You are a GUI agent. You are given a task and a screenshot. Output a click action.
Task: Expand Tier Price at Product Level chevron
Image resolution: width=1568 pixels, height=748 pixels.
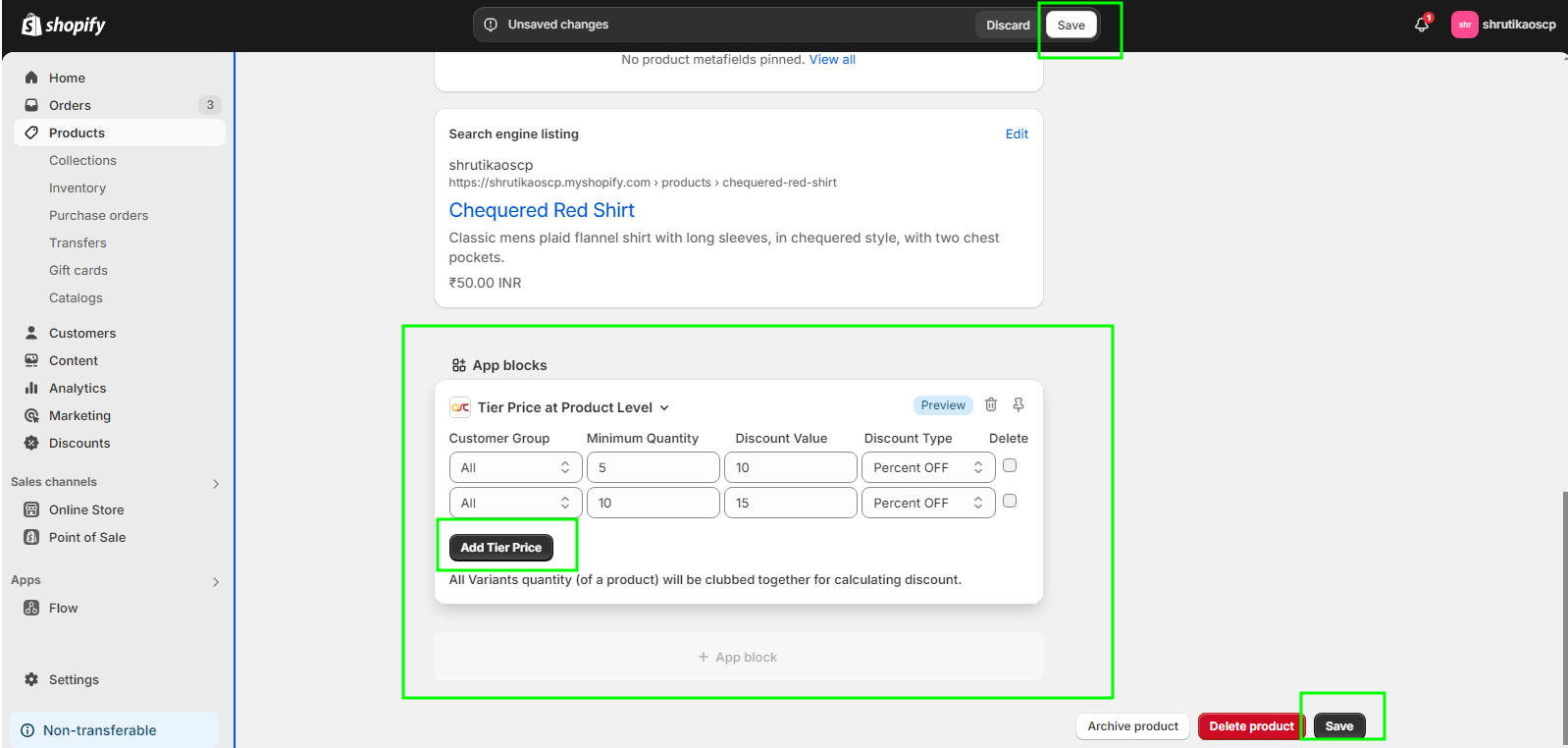(664, 407)
